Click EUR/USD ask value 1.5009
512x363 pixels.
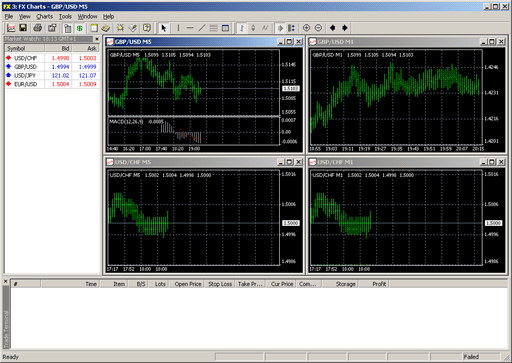click(87, 84)
